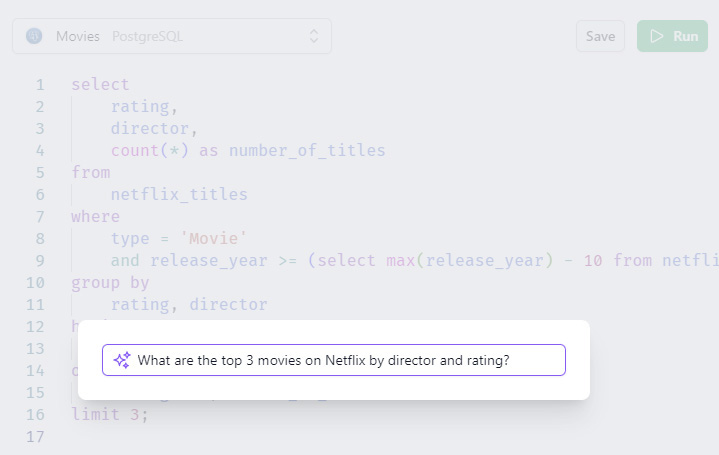Screen dimensions: 719x455
Task: Click 'rating,' on line 2
Action: (x=144, y=106)
